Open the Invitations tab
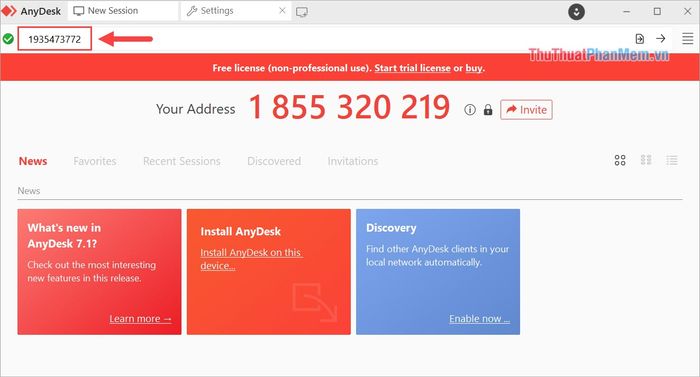 coord(353,161)
